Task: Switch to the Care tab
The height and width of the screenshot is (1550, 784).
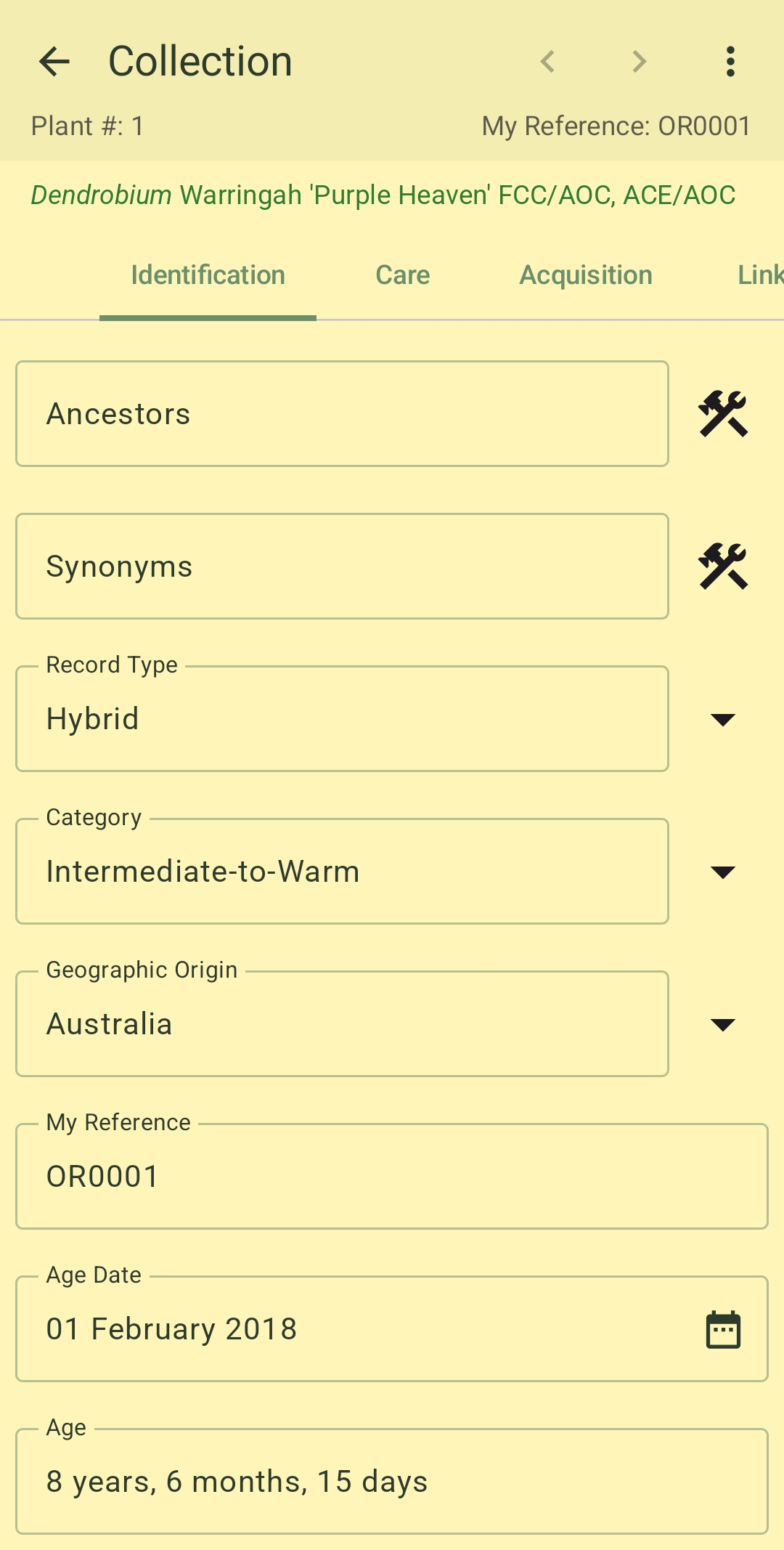Action: 403,275
